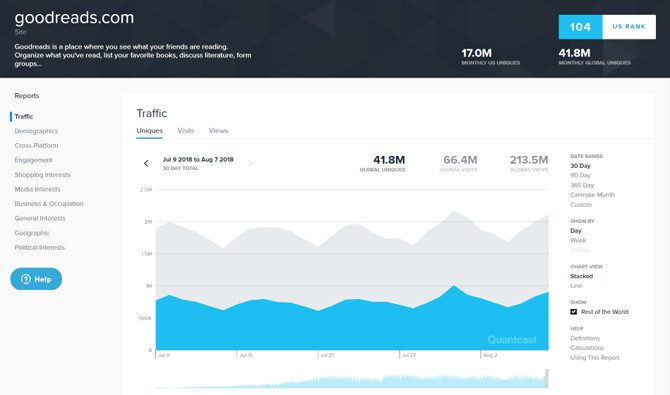Image resolution: width=670 pixels, height=395 pixels.
Task: Click the goodreads.com site title
Action: pos(74,18)
